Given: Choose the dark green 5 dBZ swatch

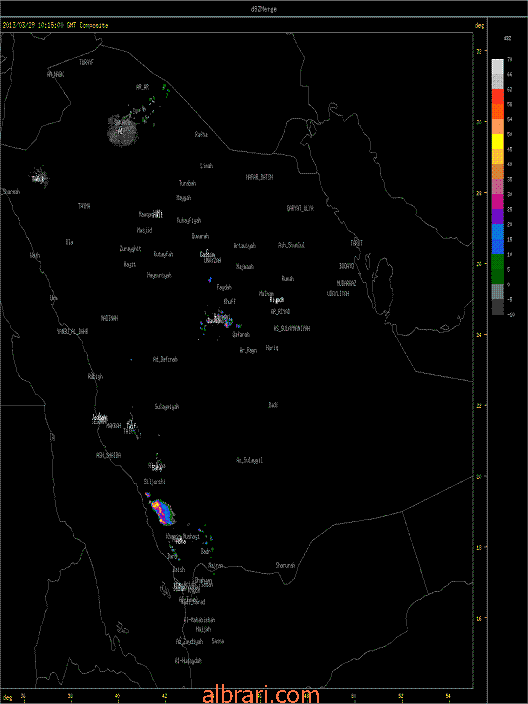Looking at the screenshot, I should [x=497, y=276].
